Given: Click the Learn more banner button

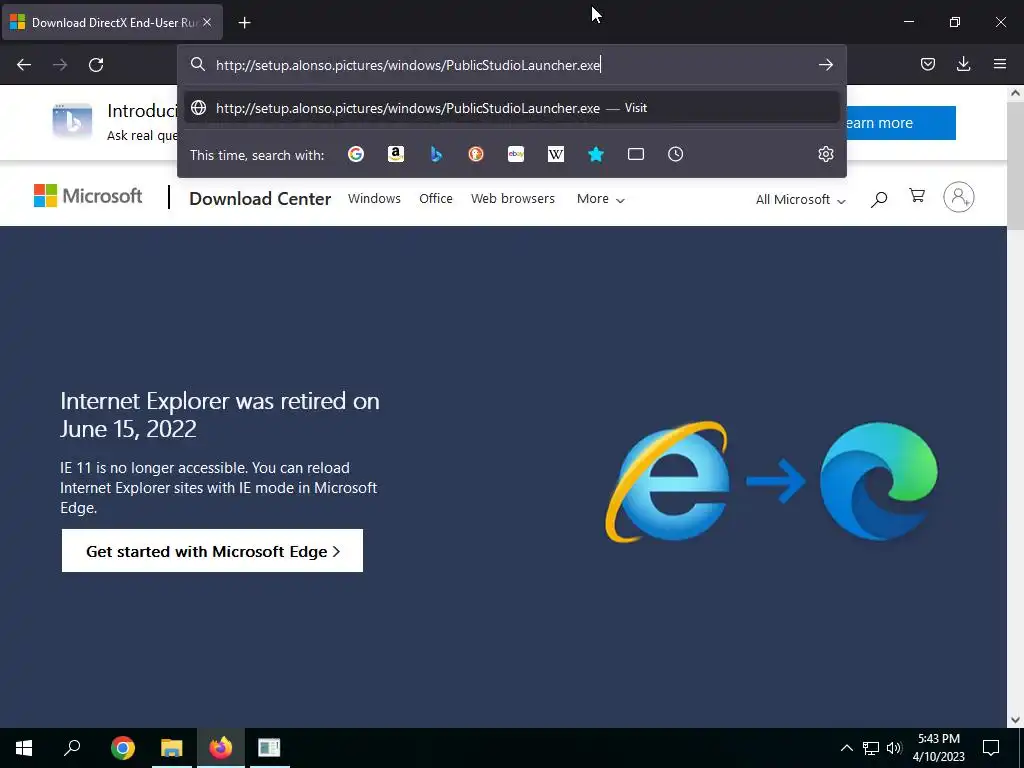Looking at the screenshot, I should coord(901,123).
